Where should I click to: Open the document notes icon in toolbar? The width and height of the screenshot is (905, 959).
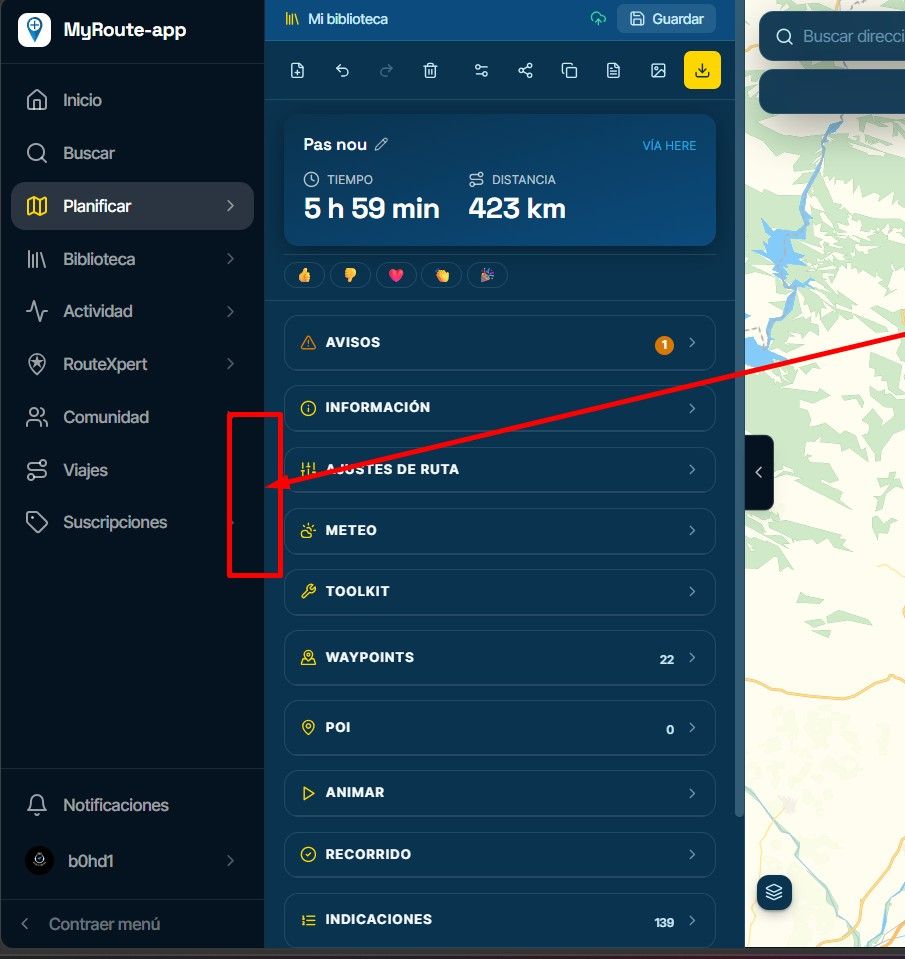(613, 70)
